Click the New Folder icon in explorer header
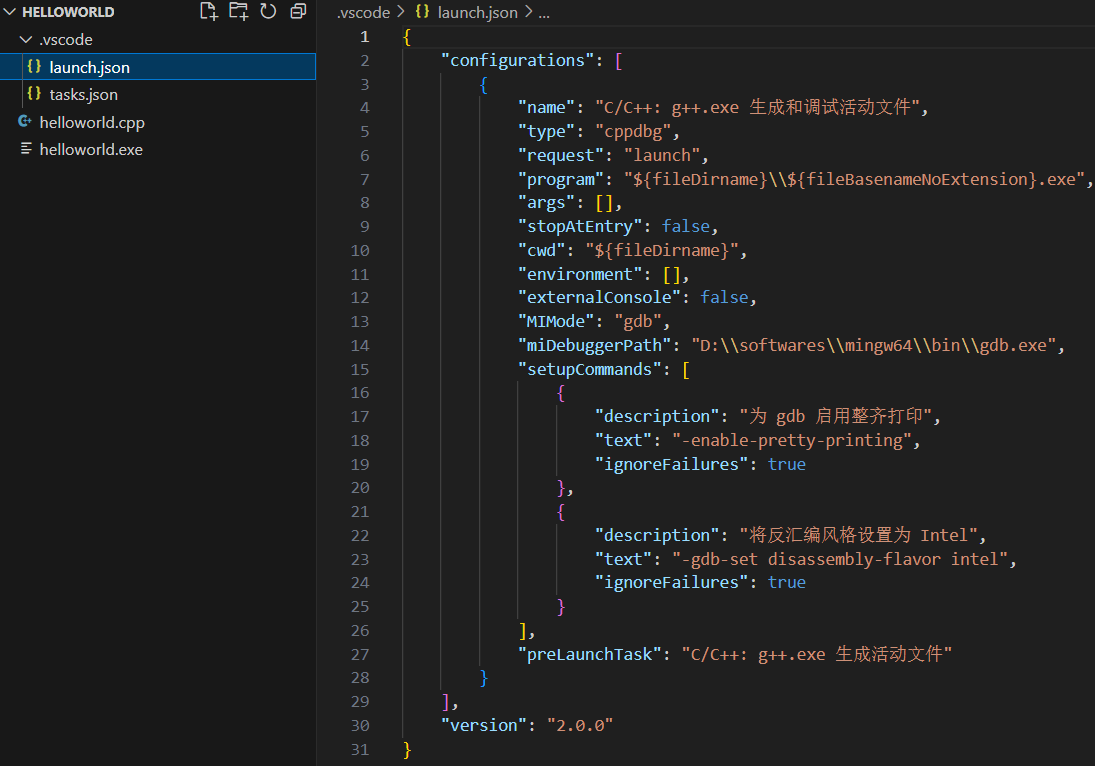The image size is (1095, 766). click(238, 12)
